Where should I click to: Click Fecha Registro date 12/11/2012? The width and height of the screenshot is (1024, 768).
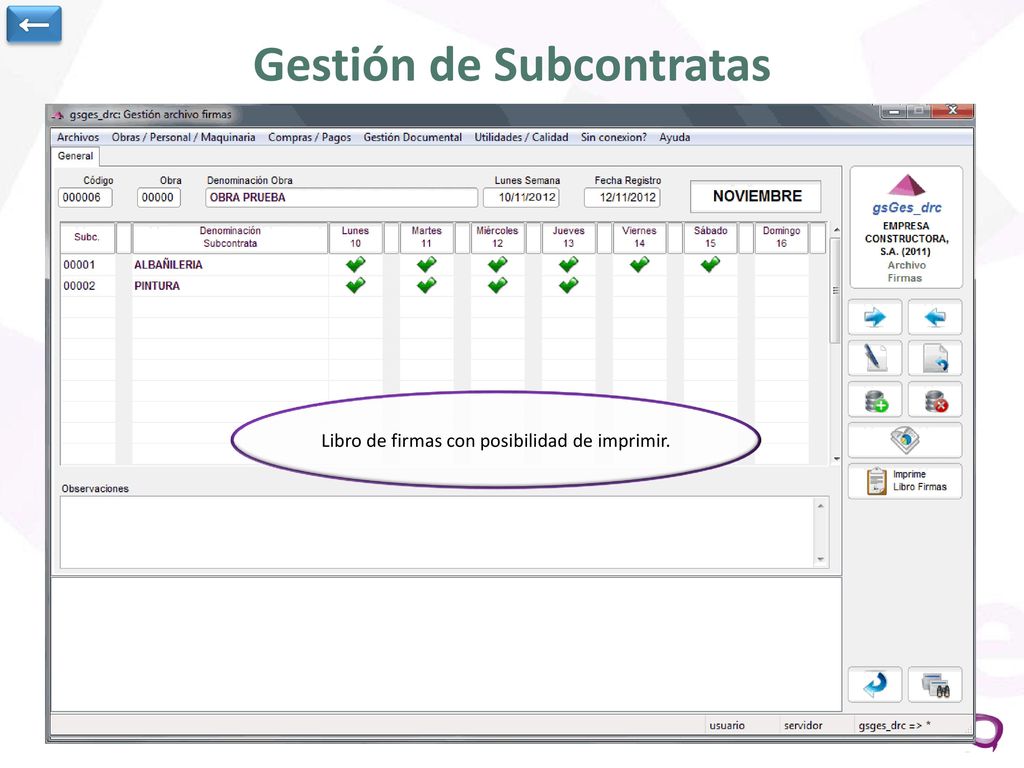[x=622, y=197]
